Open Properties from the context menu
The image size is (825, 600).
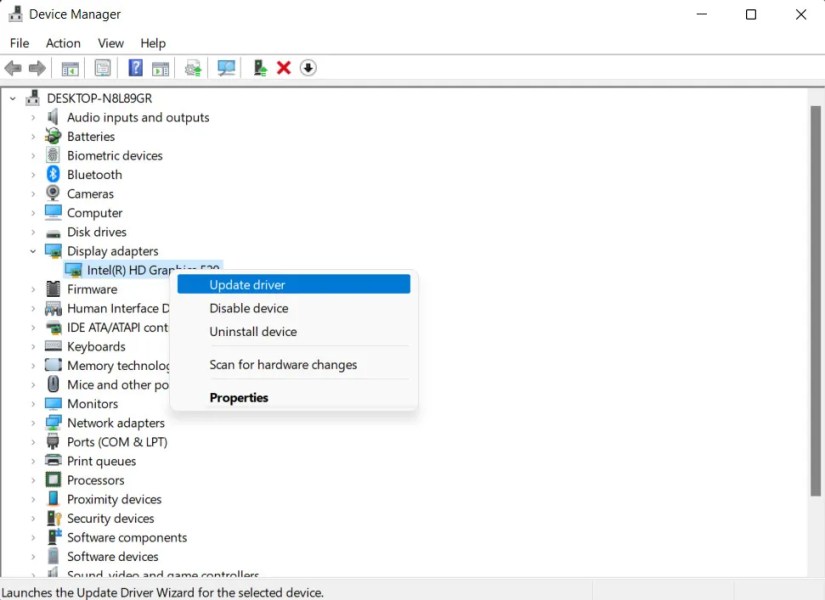click(x=238, y=397)
